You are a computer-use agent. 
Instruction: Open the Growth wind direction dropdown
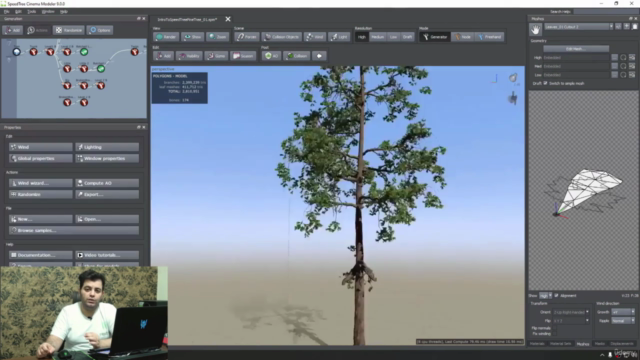[x=623, y=312]
